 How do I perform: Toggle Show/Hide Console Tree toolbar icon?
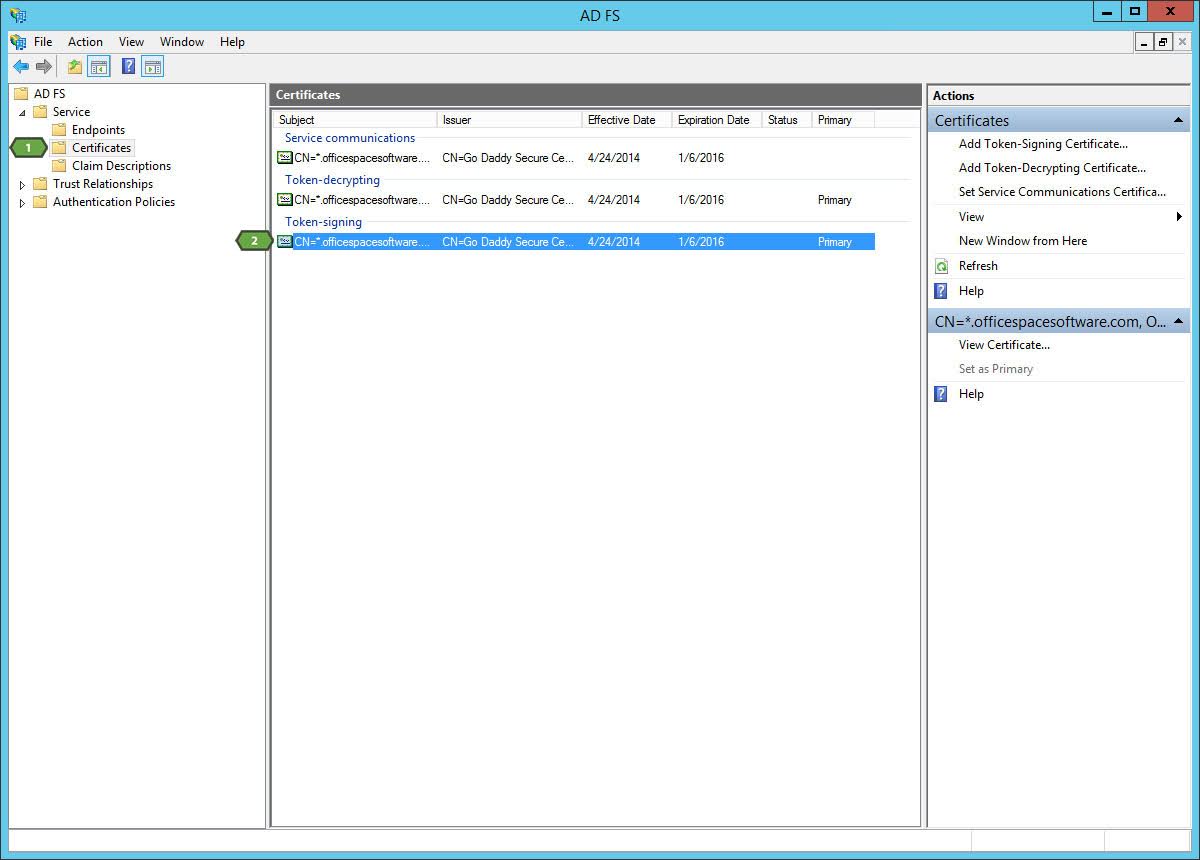pos(99,67)
